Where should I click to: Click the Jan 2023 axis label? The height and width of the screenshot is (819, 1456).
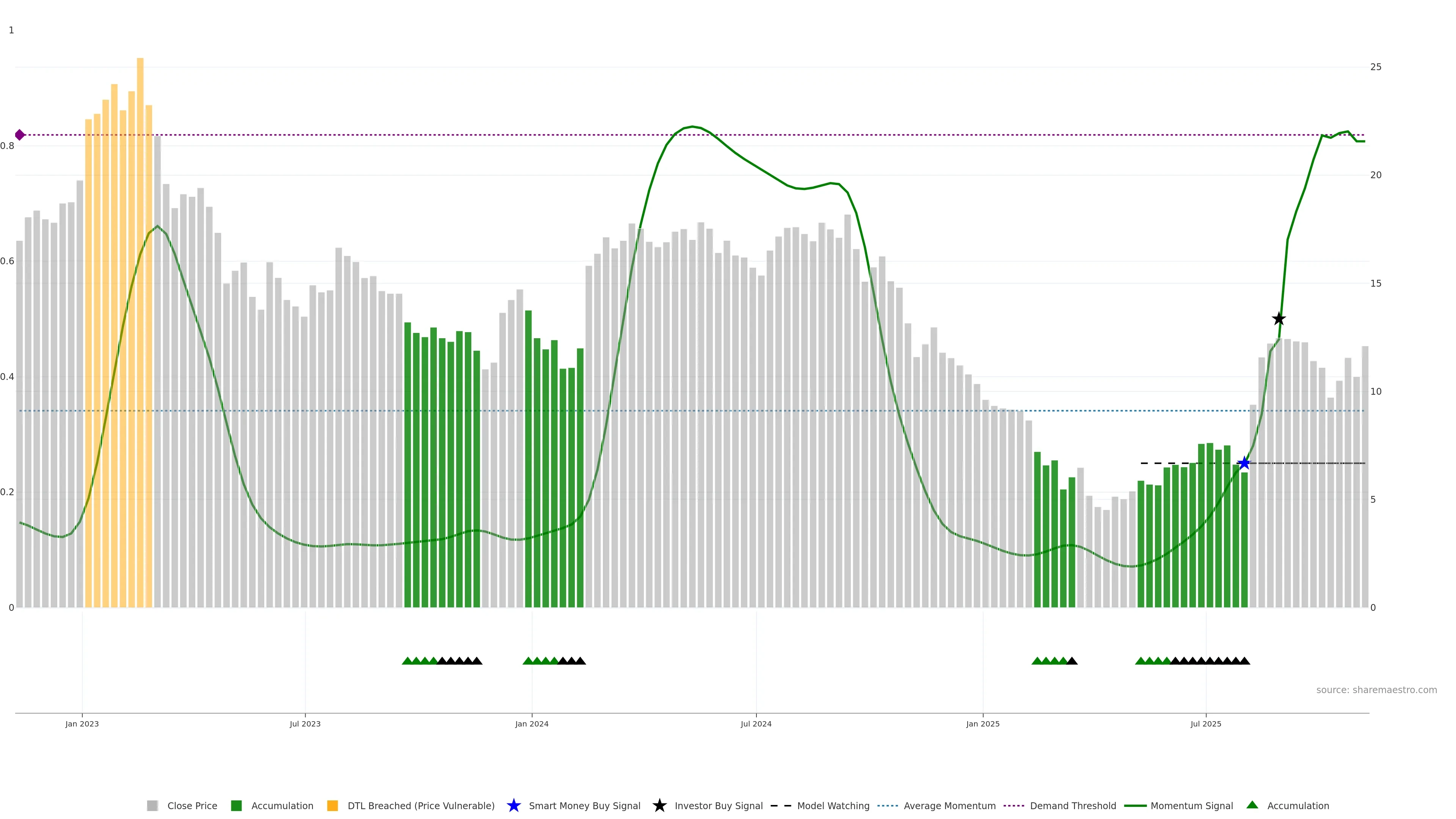coord(82,723)
